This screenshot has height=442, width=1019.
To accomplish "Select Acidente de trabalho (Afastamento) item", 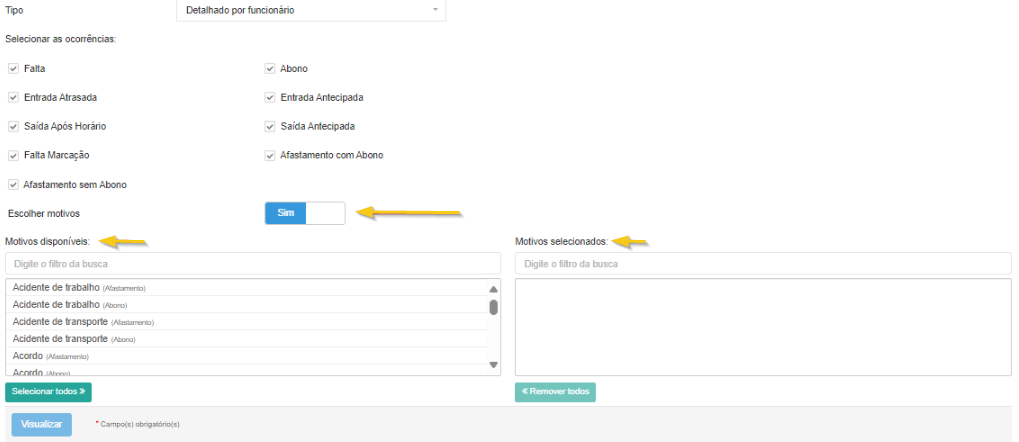I will (78, 288).
